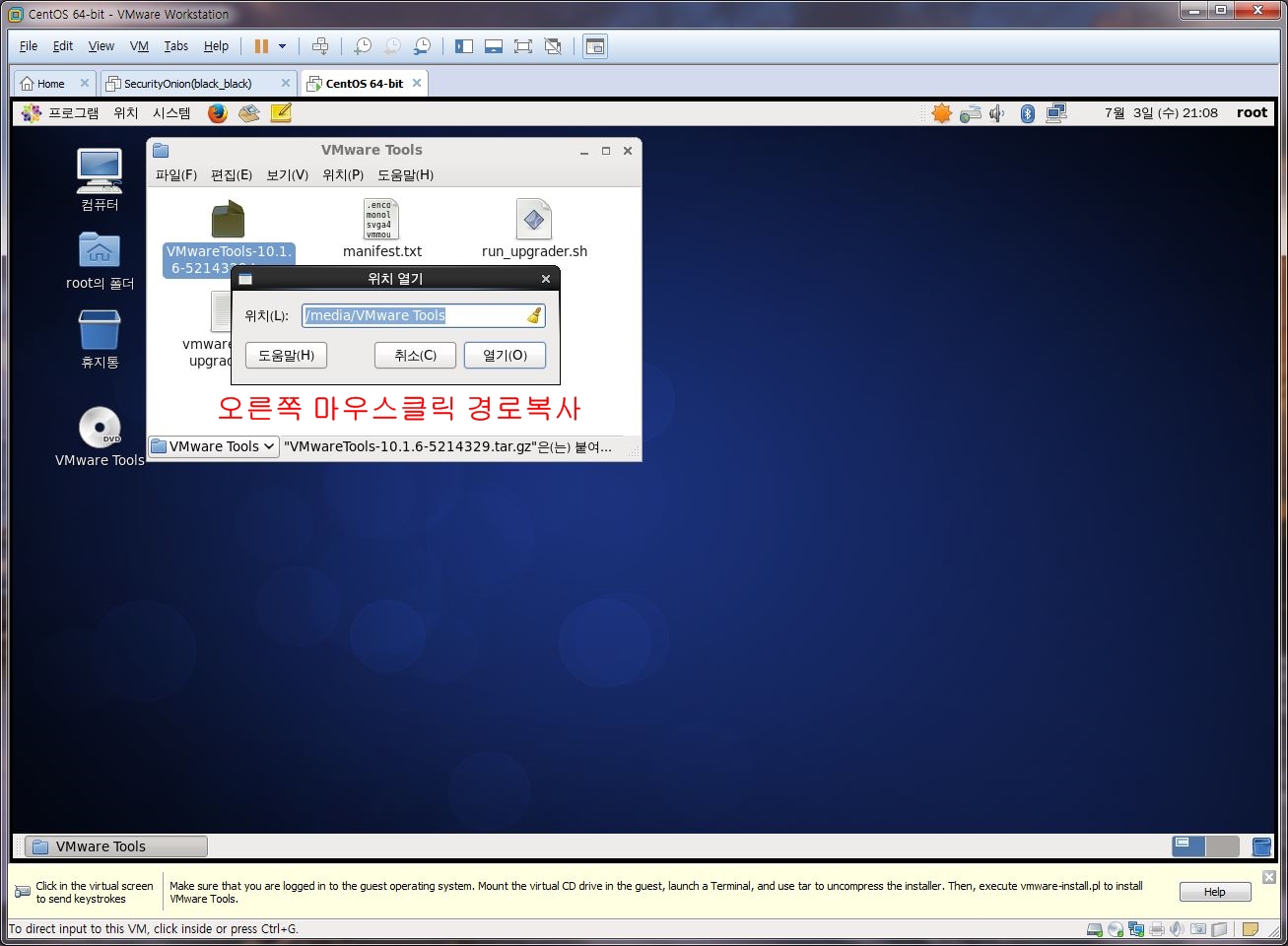1288x946 pixels.
Task: Click the 도움말(H) help button in dialog
Action: click(x=286, y=356)
